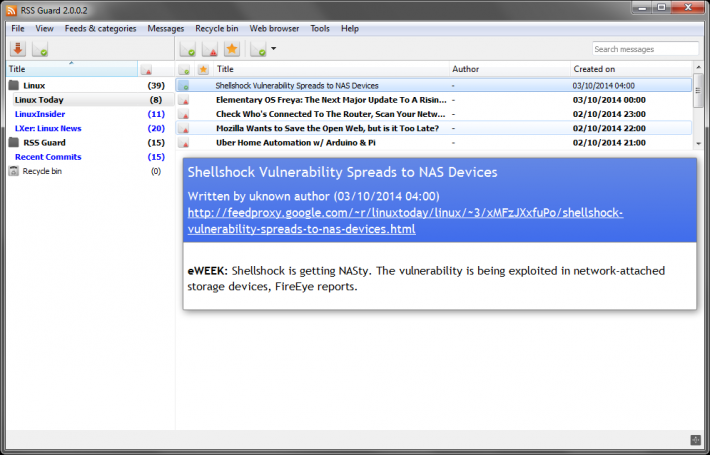The width and height of the screenshot is (710, 455).
Task: Open the Tools menu
Action: pyautogui.click(x=320, y=29)
